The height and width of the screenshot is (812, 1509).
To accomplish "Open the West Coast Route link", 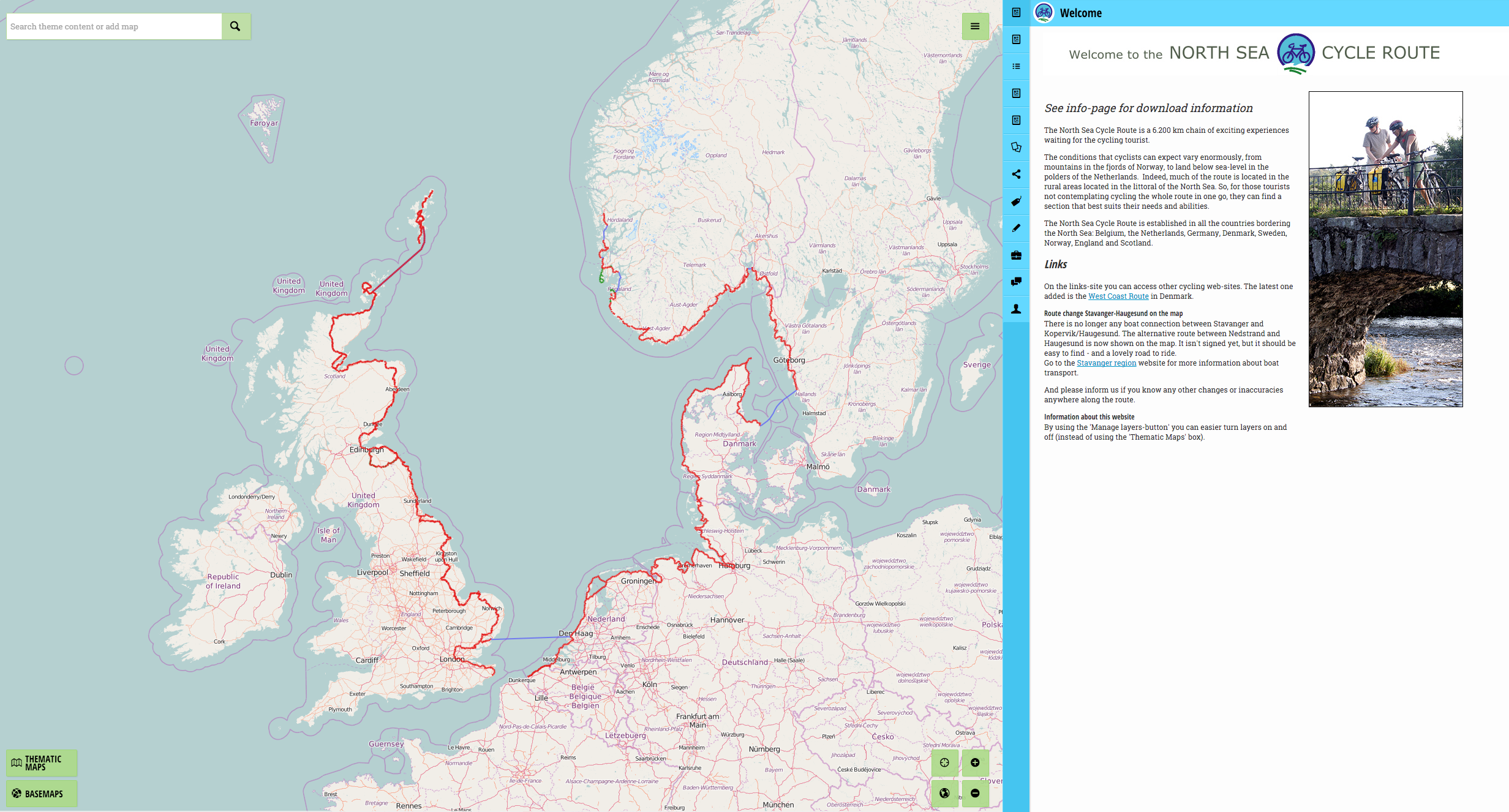I will click(1118, 296).
